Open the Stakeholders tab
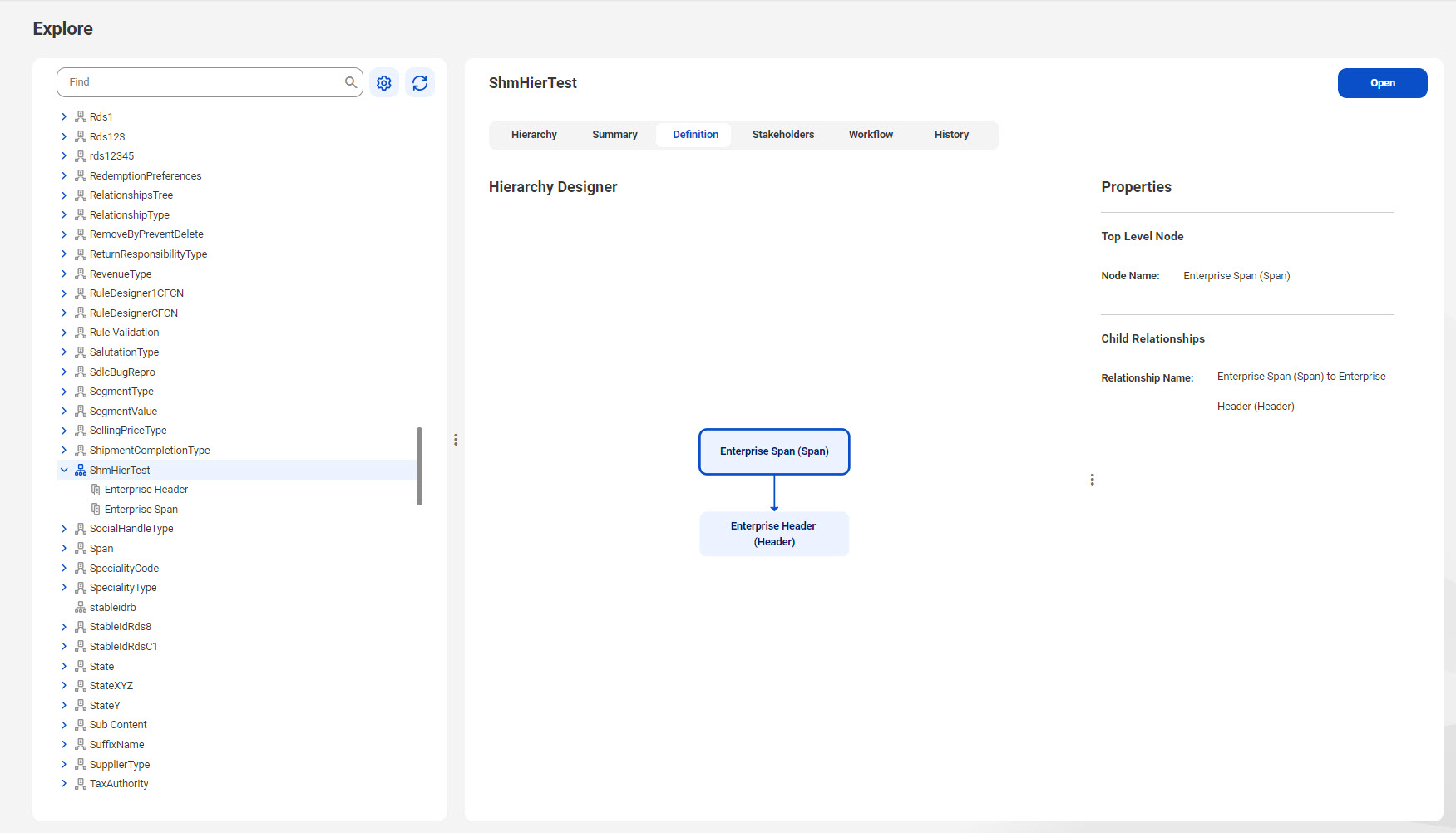The height and width of the screenshot is (833, 1456). pos(783,135)
